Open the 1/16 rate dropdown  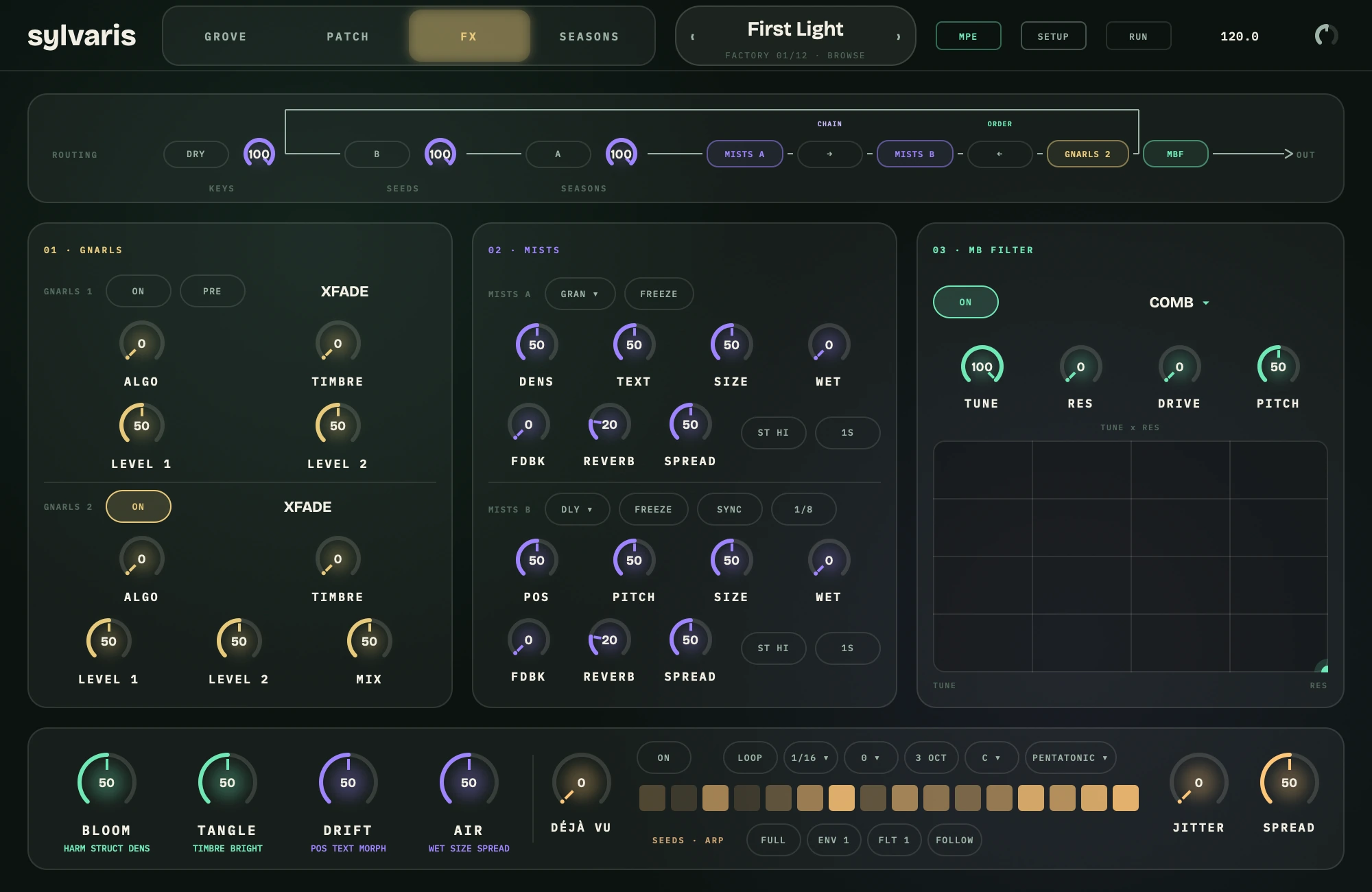point(811,758)
